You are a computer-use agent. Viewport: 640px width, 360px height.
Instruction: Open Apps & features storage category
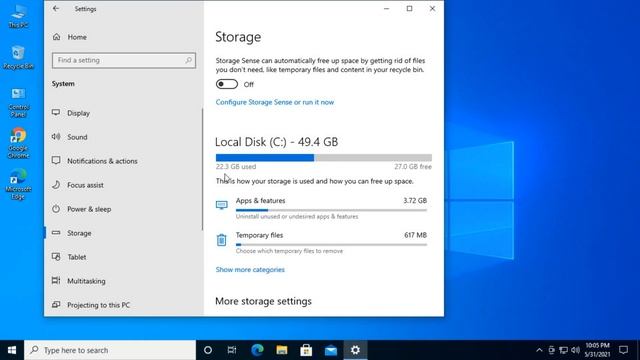[x=321, y=208]
